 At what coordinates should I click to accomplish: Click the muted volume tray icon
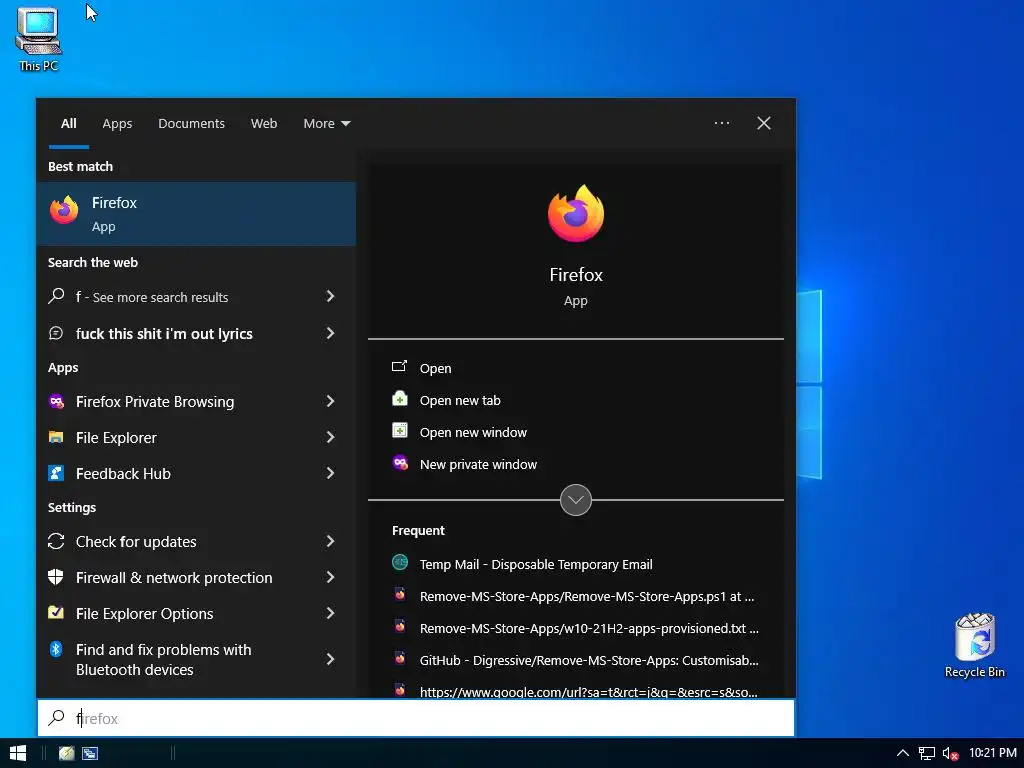point(950,754)
